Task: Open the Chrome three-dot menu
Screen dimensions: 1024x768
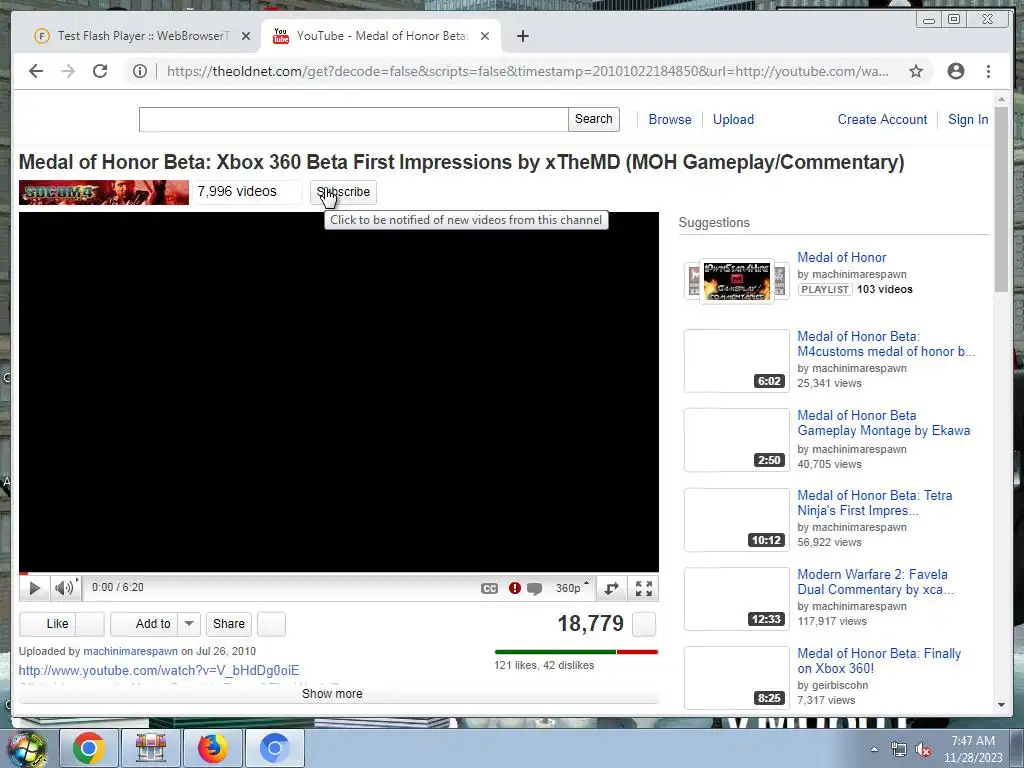Action: [988, 71]
